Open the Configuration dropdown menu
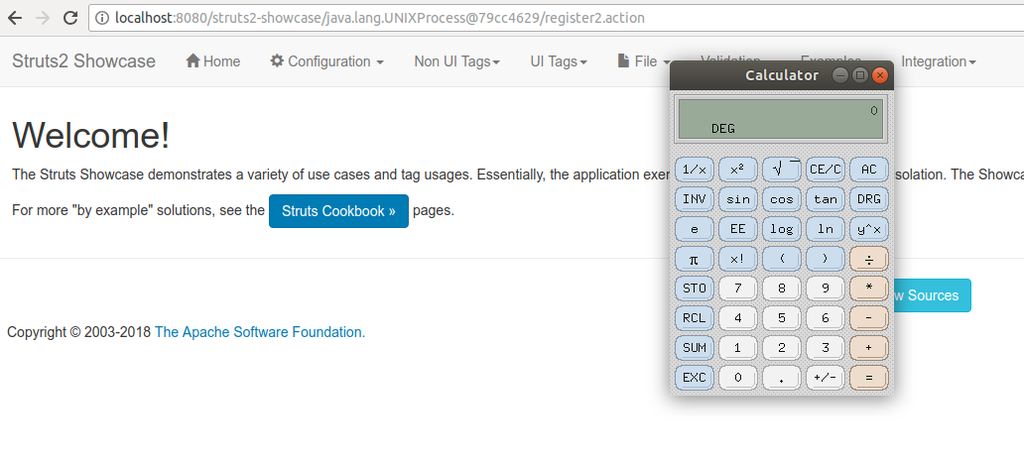This screenshot has height=463, width=1024. 327,61
